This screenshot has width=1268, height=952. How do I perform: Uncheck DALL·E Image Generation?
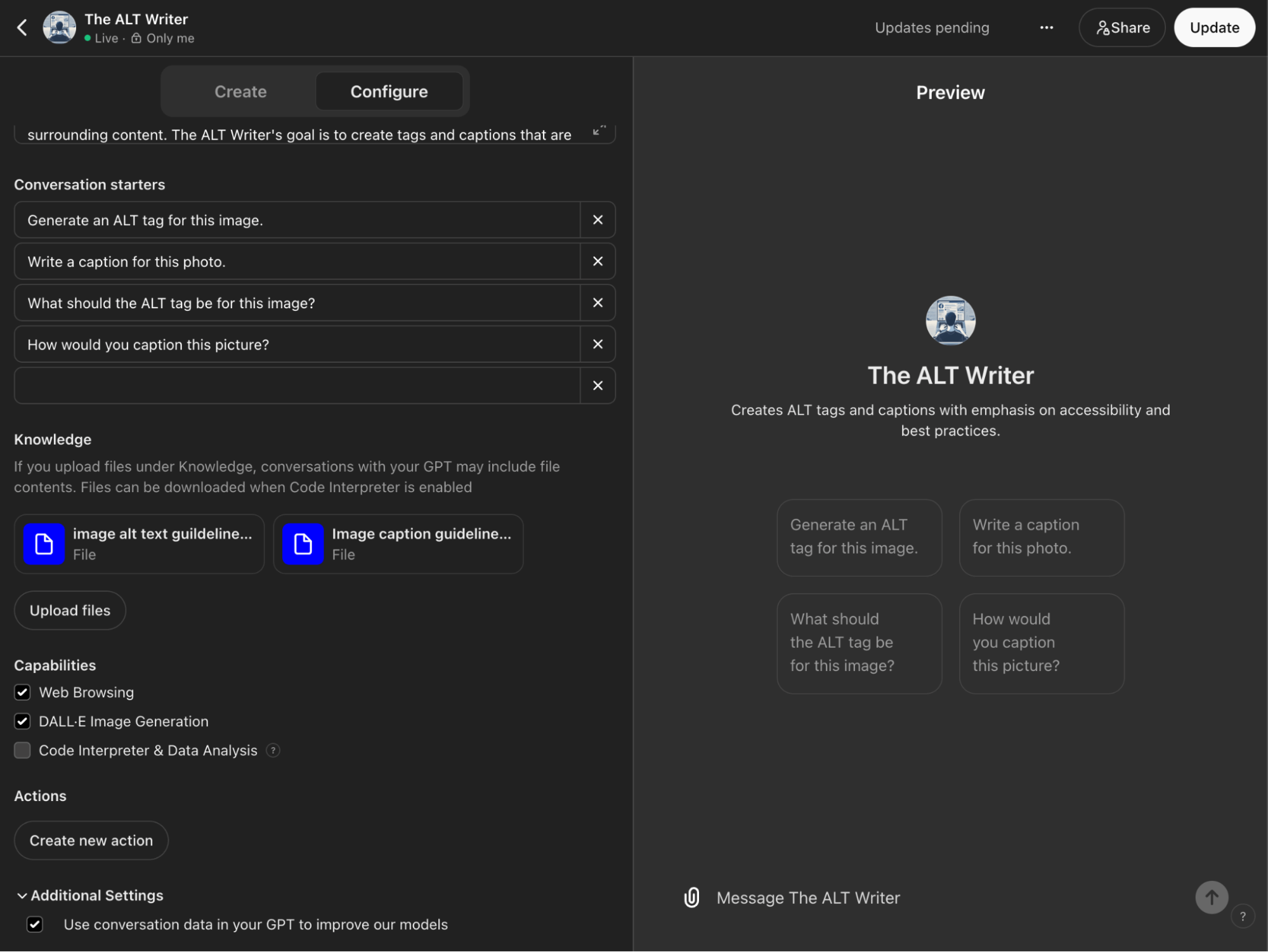(x=22, y=721)
